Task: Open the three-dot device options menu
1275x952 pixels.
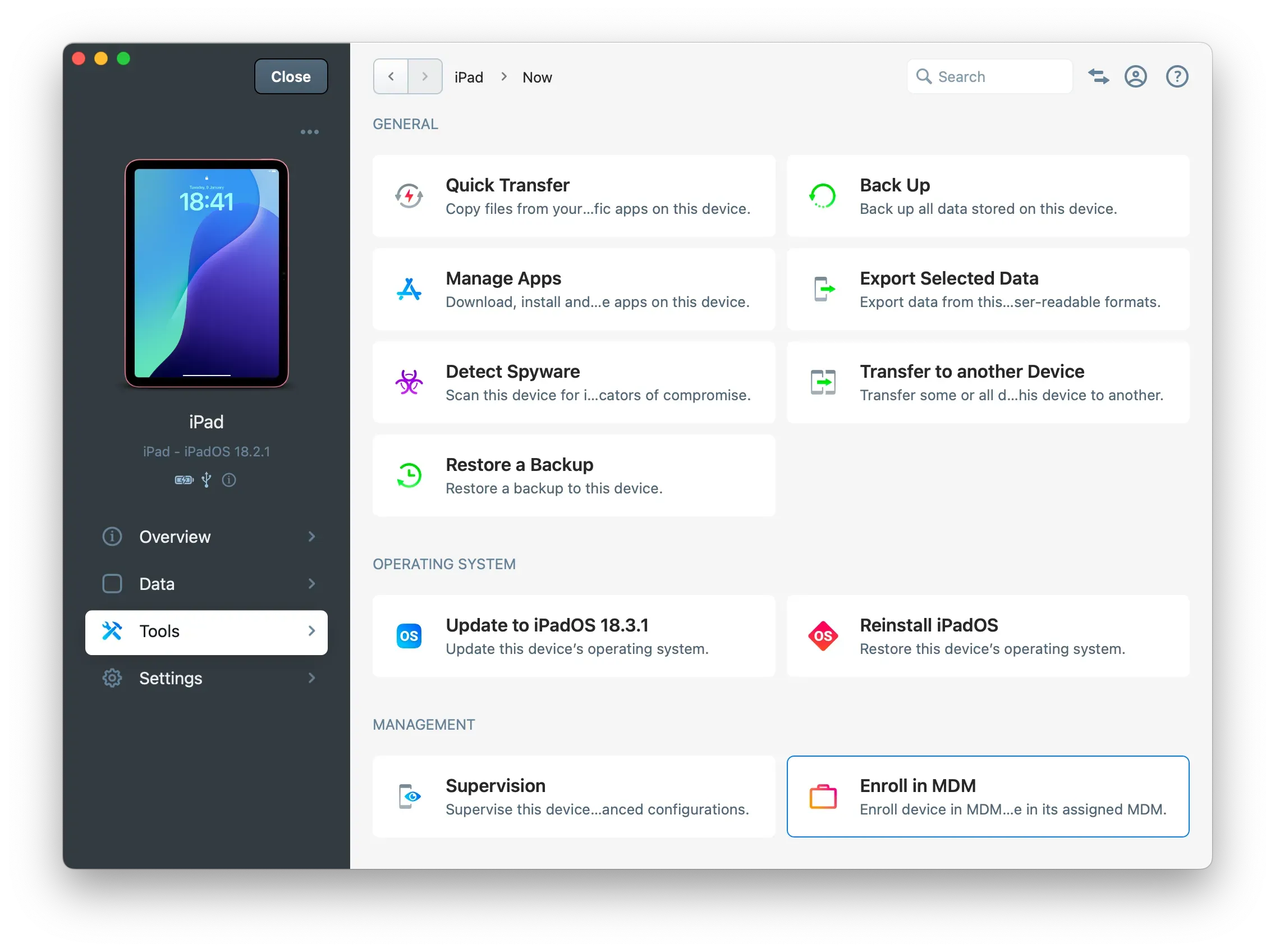Action: 309,132
